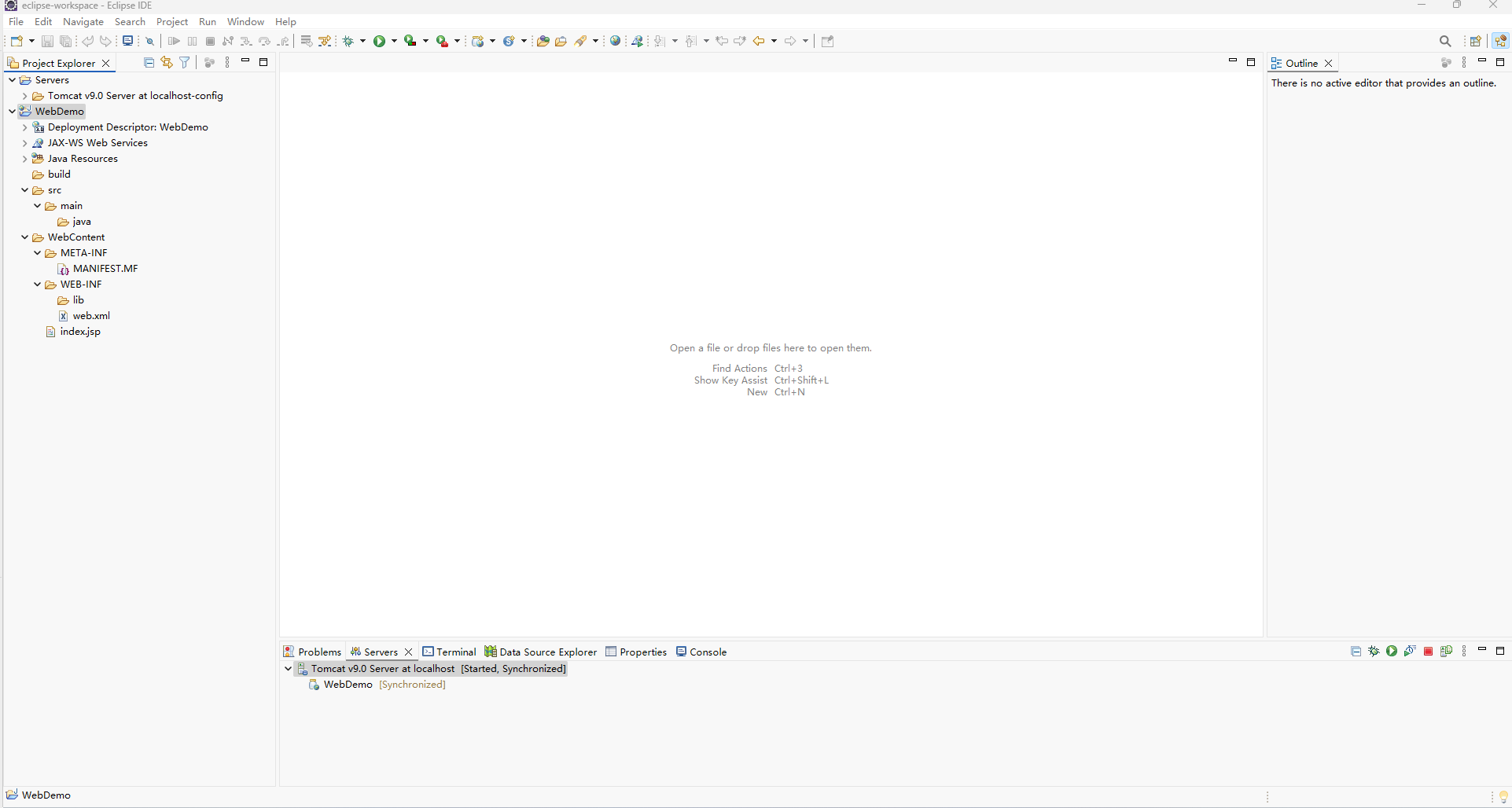The height and width of the screenshot is (808, 1512).
Task: Open the File menu
Action: [16, 21]
